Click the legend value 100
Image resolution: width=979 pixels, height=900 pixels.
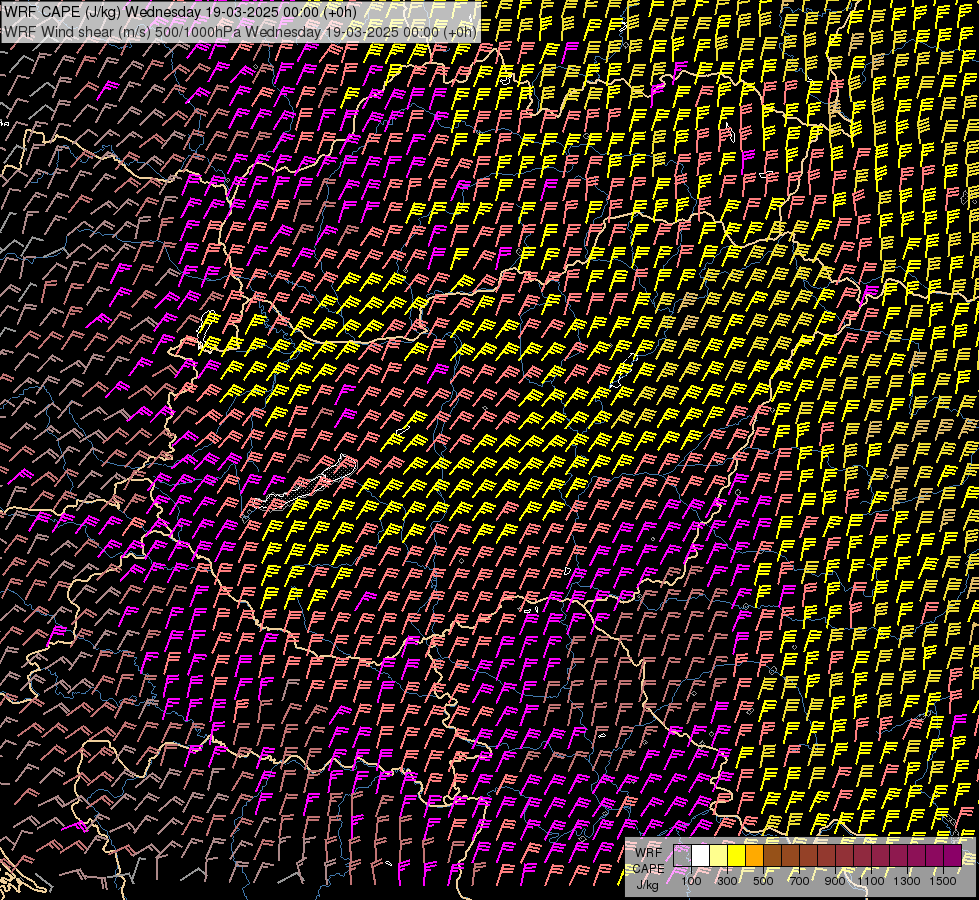pyautogui.click(x=691, y=881)
